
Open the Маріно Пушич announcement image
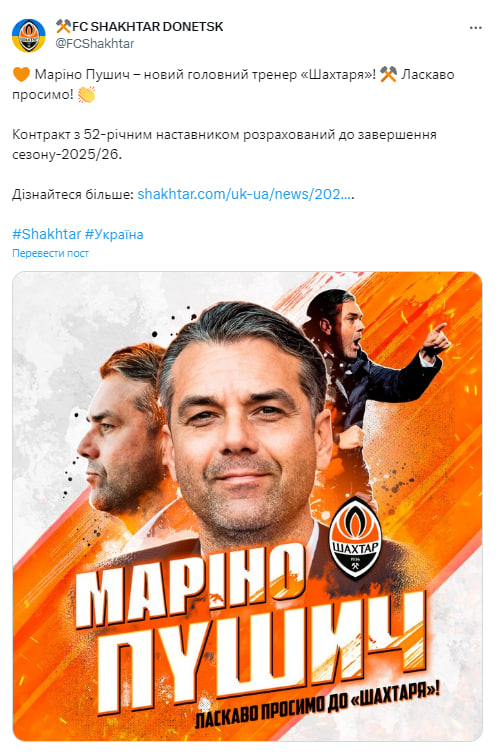pos(247,506)
